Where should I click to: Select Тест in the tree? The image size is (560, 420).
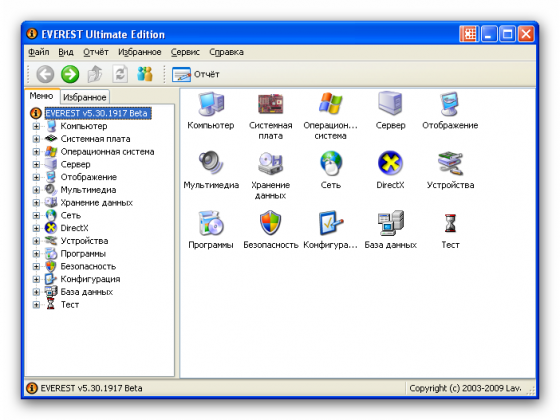pos(70,305)
